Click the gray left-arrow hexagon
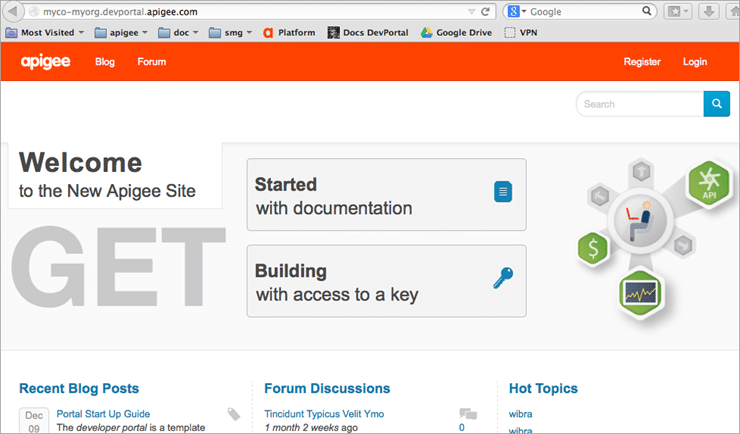Image resolution: width=740 pixels, height=434 pixels. click(600, 195)
